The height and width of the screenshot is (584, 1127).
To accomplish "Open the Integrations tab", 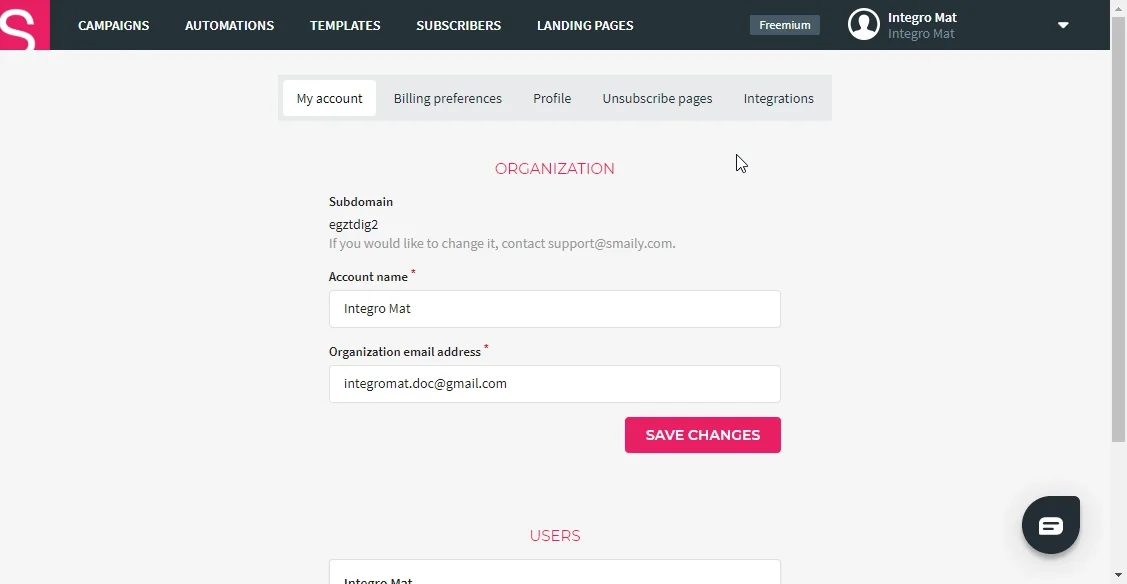I will pyautogui.click(x=778, y=98).
